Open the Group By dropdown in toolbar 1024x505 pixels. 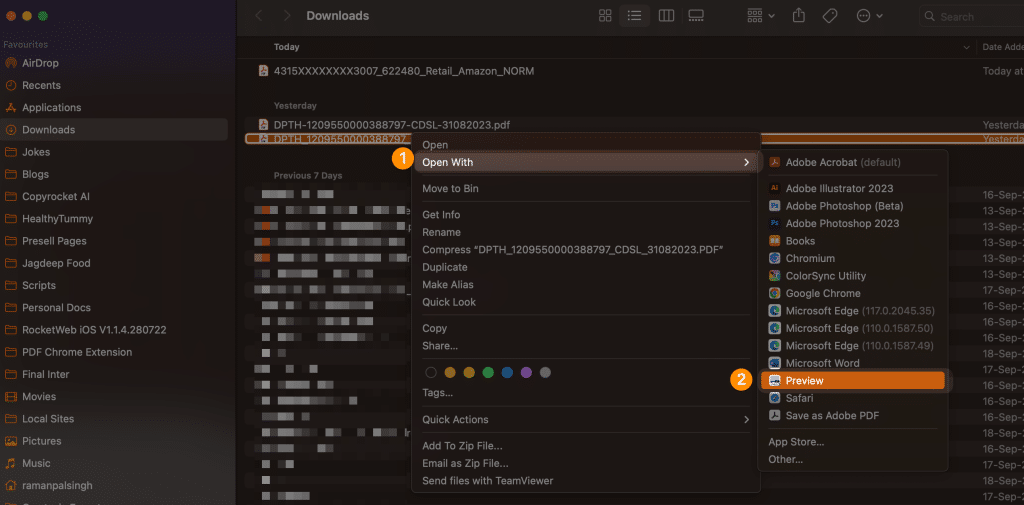coord(761,16)
